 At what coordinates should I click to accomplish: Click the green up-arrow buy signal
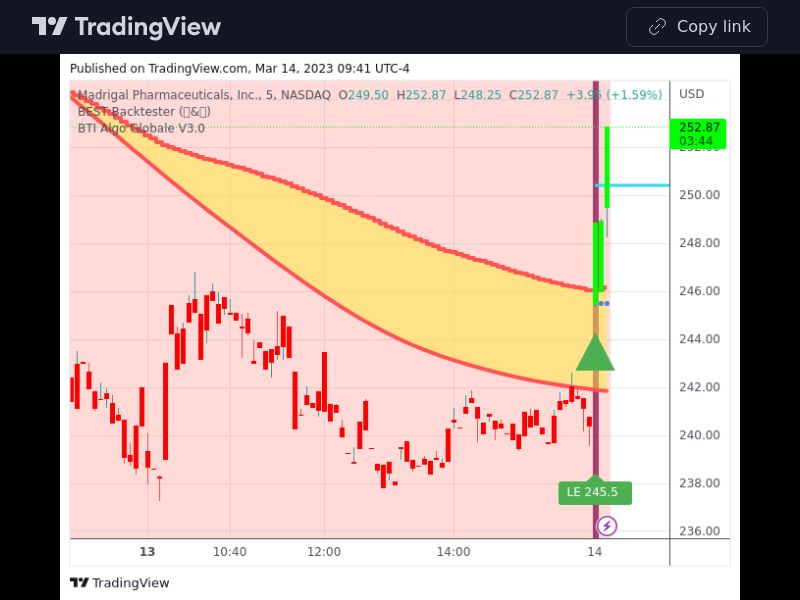pyautogui.click(x=595, y=352)
